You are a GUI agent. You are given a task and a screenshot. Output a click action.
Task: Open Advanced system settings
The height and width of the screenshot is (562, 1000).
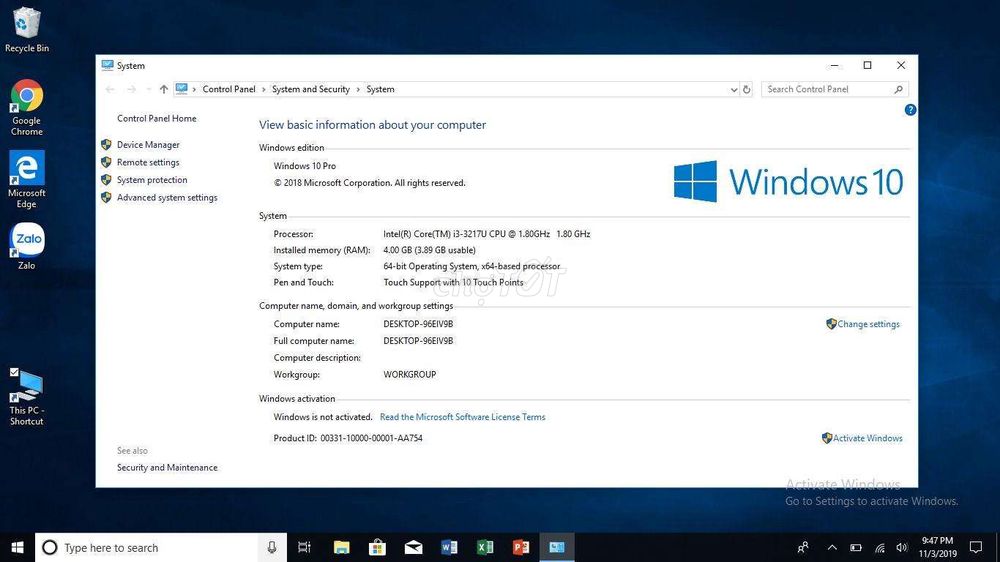(167, 198)
